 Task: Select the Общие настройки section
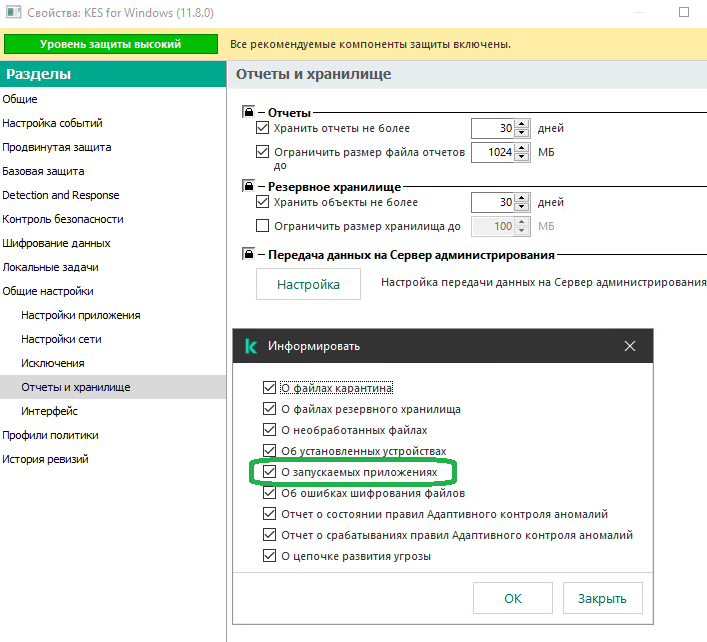[x=113, y=291]
